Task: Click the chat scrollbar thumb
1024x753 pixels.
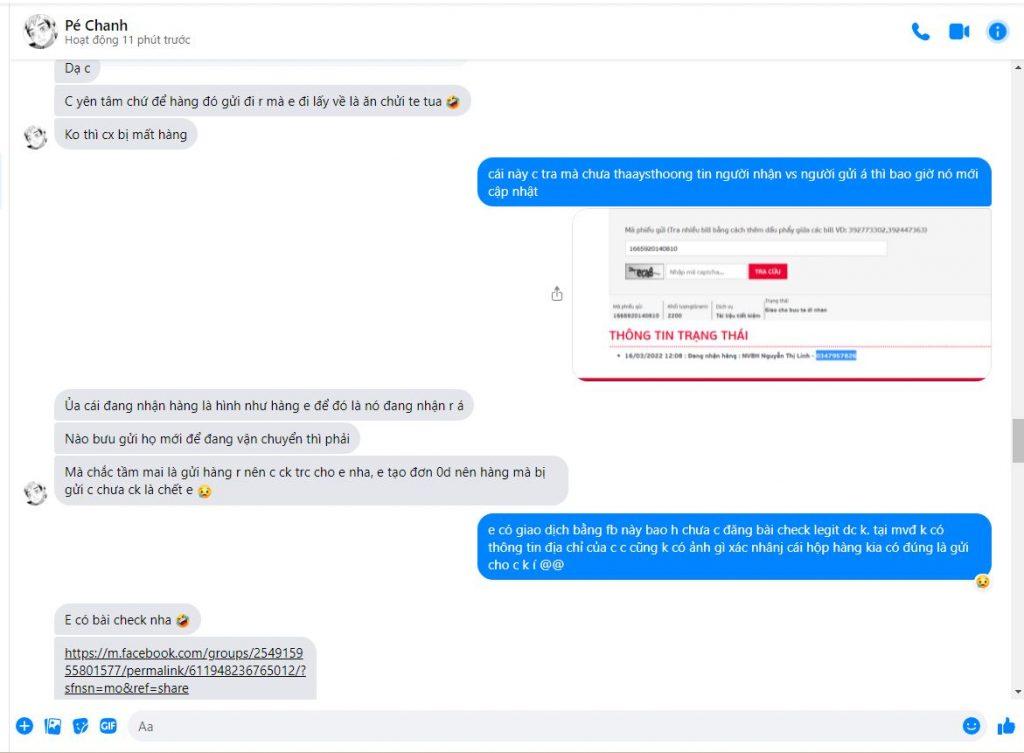Action: (x=1017, y=440)
